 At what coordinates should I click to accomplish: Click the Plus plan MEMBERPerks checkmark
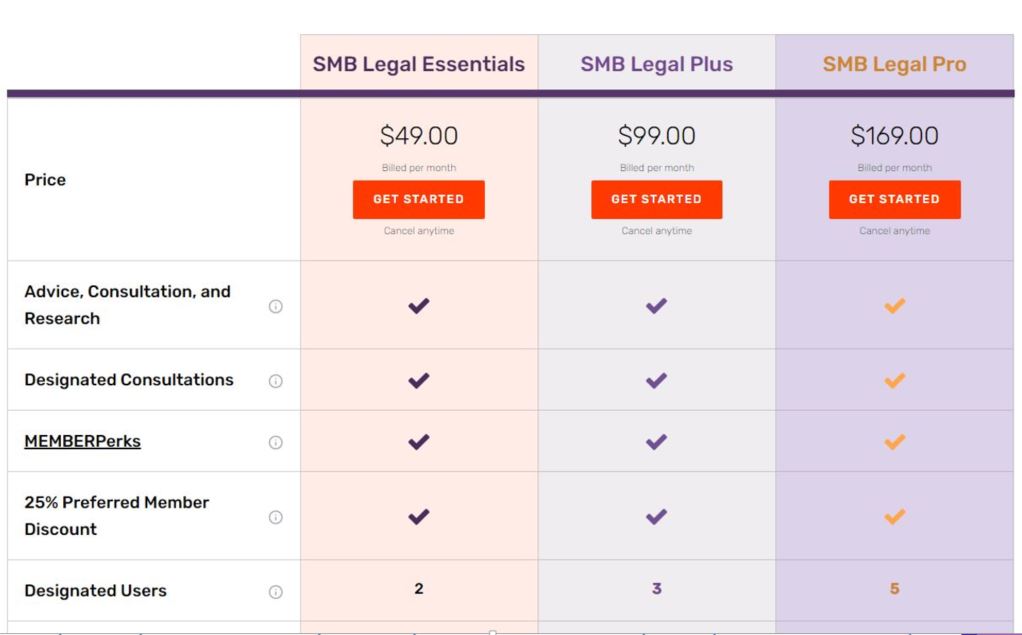656,442
